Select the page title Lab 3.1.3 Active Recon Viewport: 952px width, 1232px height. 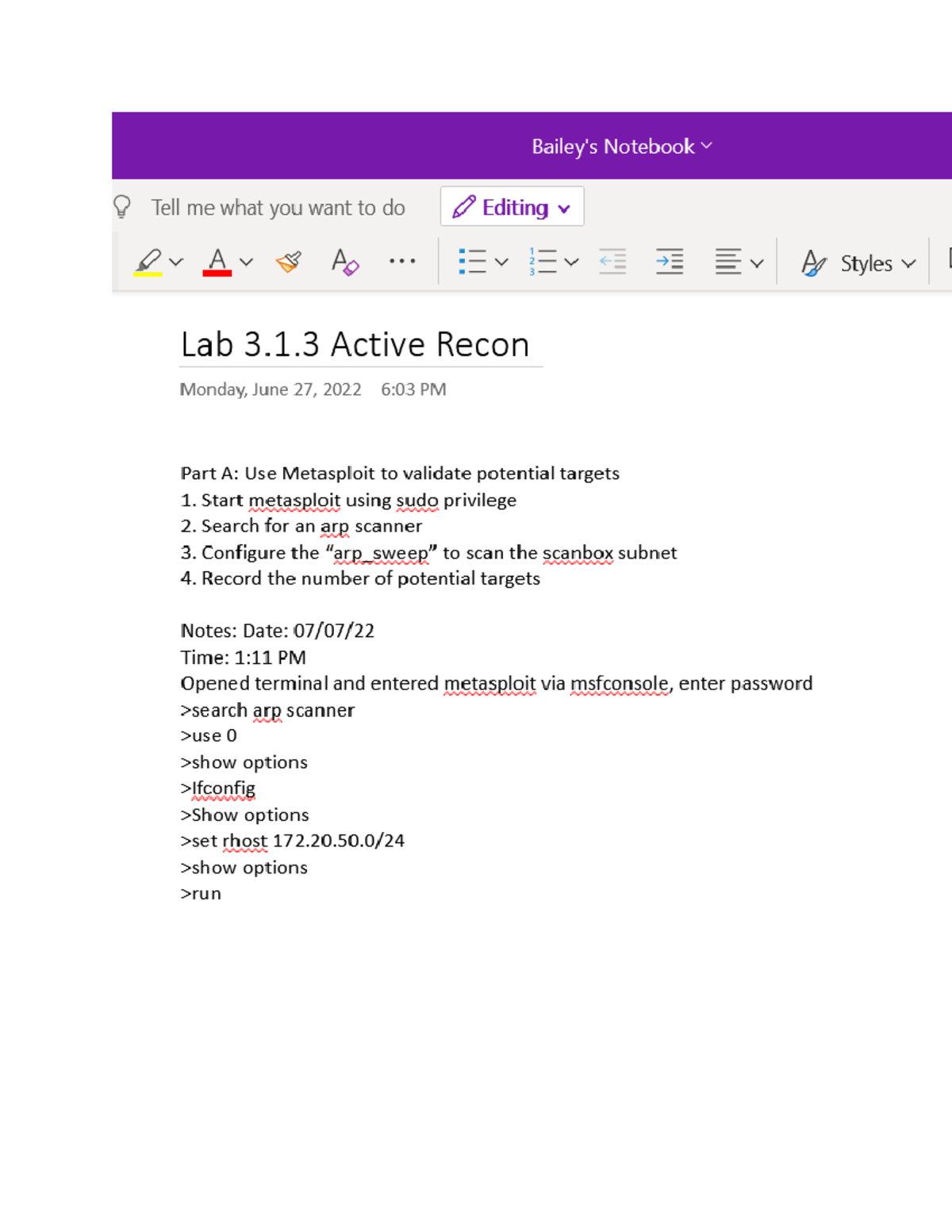point(355,344)
